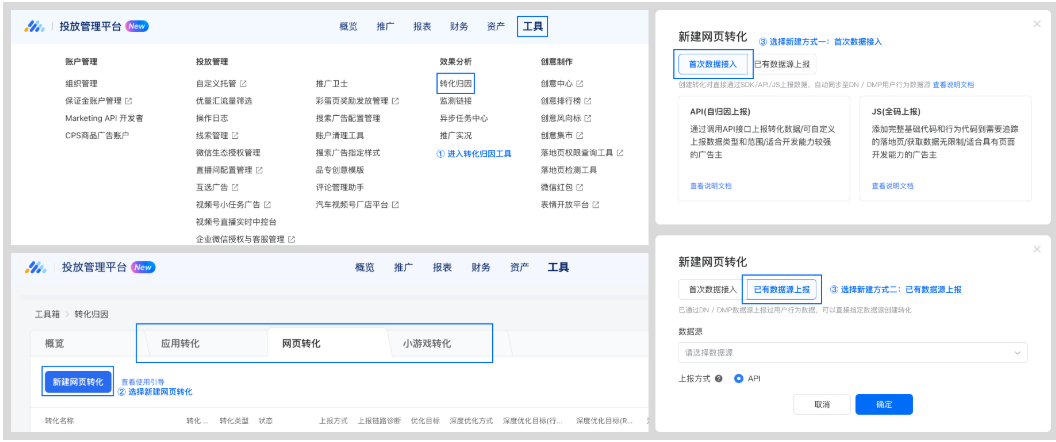Open 操作日志 under 投放管理
Viewport: 1056px width, 442px height.
click(212, 118)
